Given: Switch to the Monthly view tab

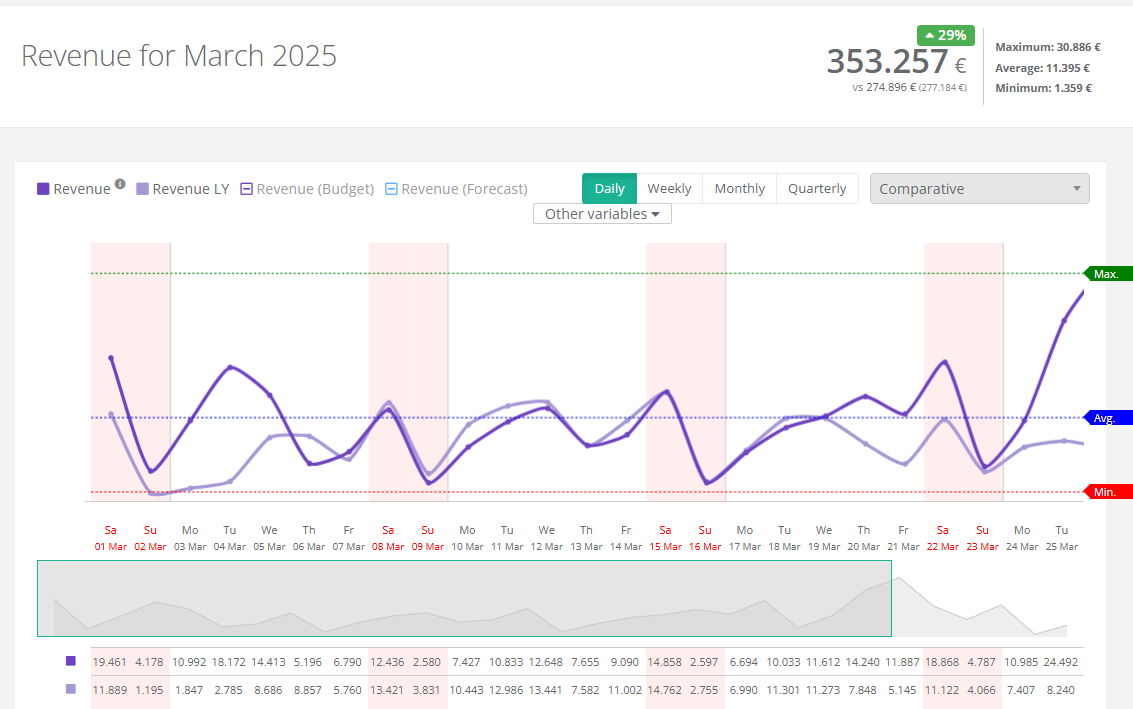Looking at the screenshot, I should pyautogui.click(x=739, y=189).
